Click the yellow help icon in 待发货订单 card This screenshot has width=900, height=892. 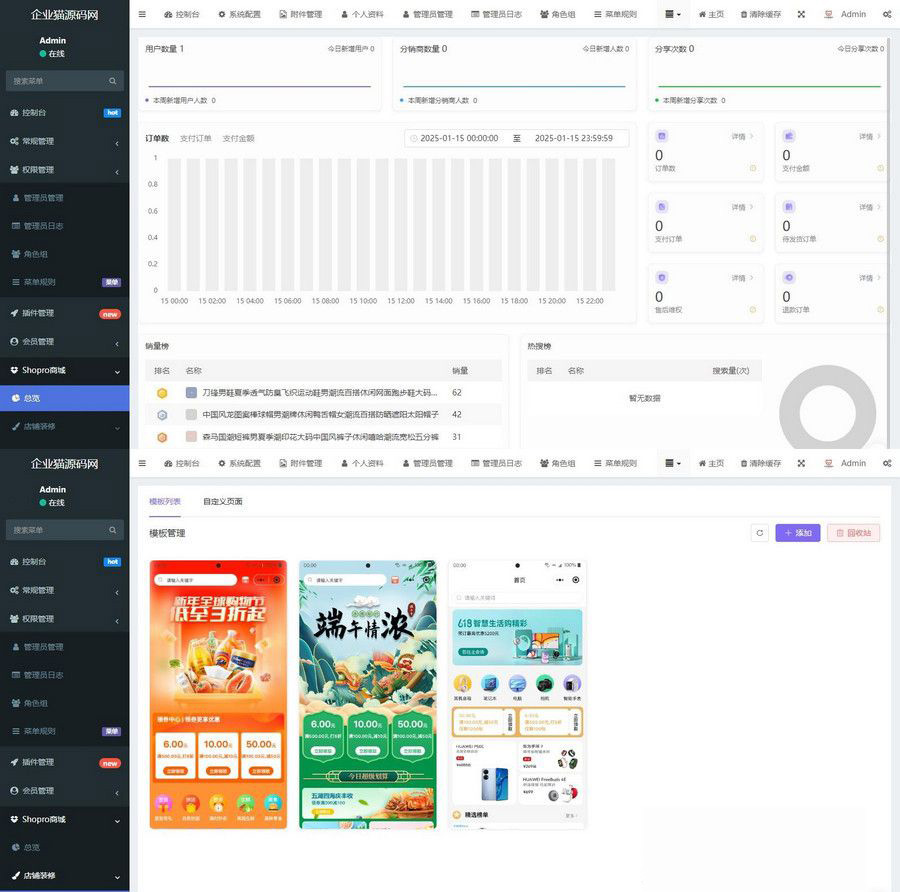click(880, 239)
